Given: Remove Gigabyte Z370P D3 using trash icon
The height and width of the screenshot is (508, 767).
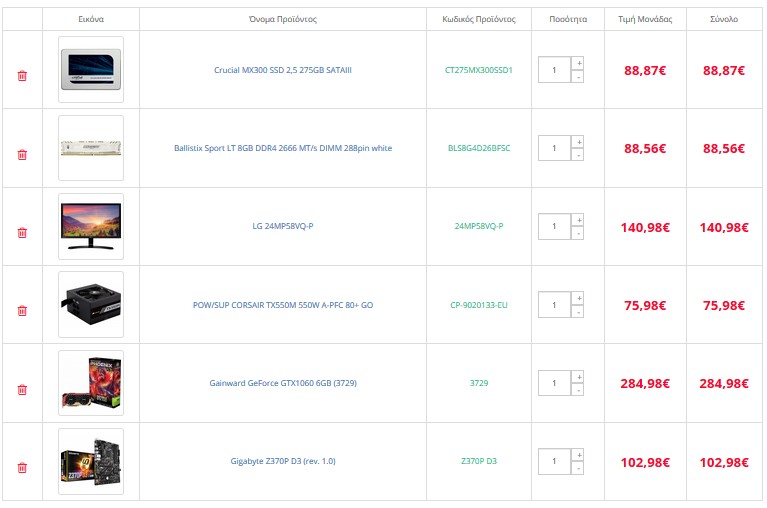Looking at the screenshot, I should [x=22, y=468].
